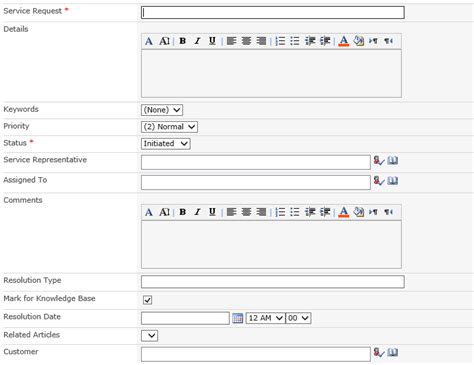This screenshot has height=365, width=474.
Task: Open Keywords dropdown showing (None)
Action: (x=162, y=110)
